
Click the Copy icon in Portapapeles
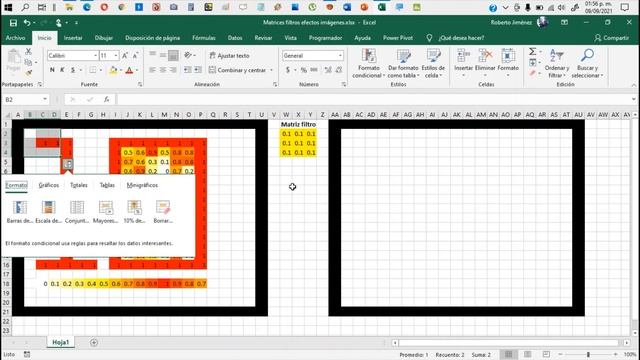point(28,62)
